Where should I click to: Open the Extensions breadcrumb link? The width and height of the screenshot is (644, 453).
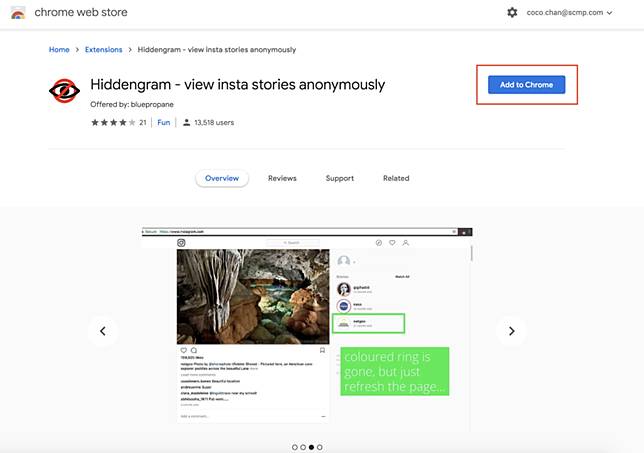[103, 49]
